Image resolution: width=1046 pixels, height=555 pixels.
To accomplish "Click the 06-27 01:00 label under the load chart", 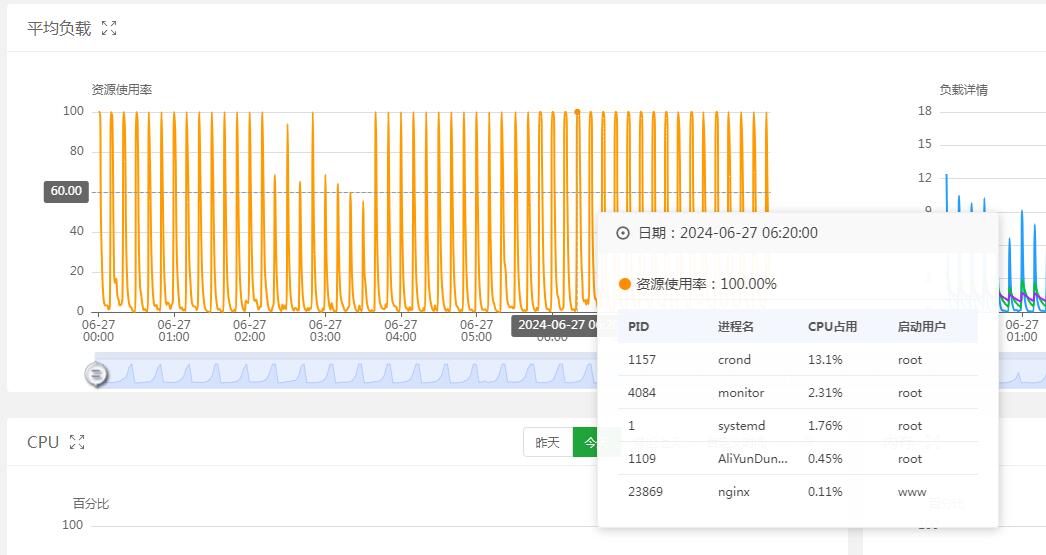I will [x=174, y=331].
